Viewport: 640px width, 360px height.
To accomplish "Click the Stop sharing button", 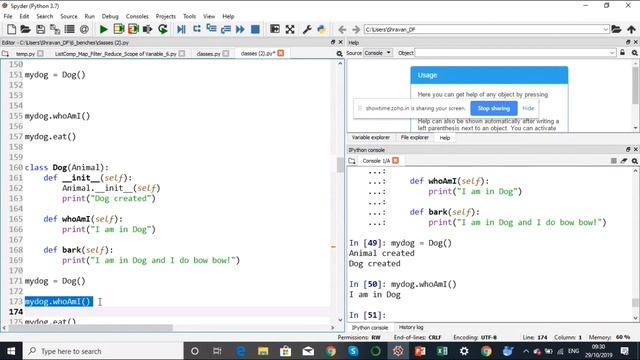I will [x=493, y=108].
